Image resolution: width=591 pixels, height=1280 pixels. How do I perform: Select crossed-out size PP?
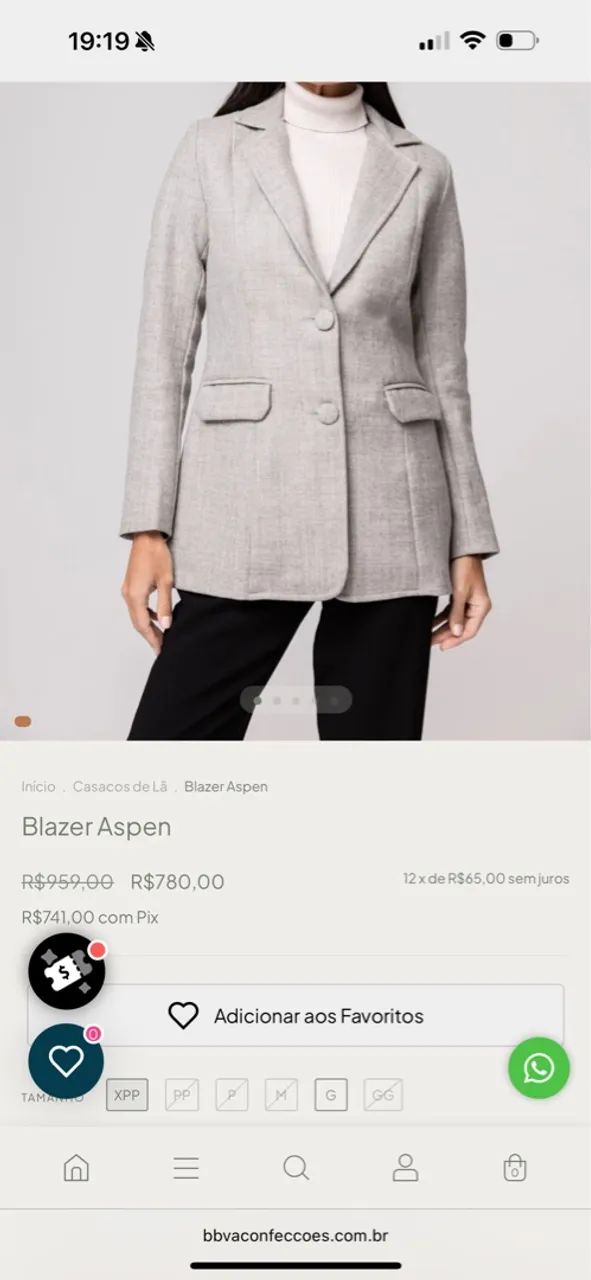(182, 1095)
